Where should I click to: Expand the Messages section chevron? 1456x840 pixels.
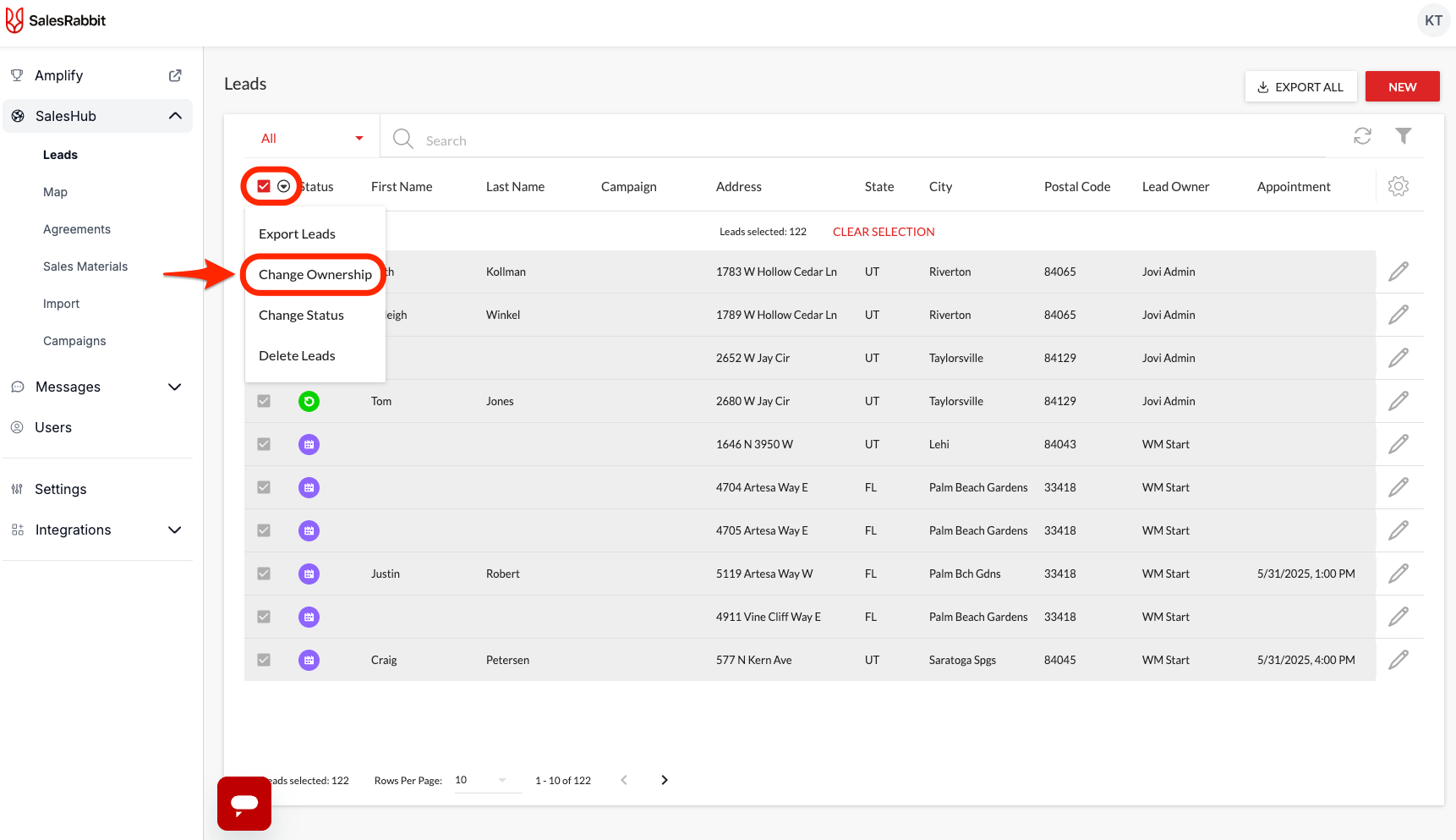point(175,387)
